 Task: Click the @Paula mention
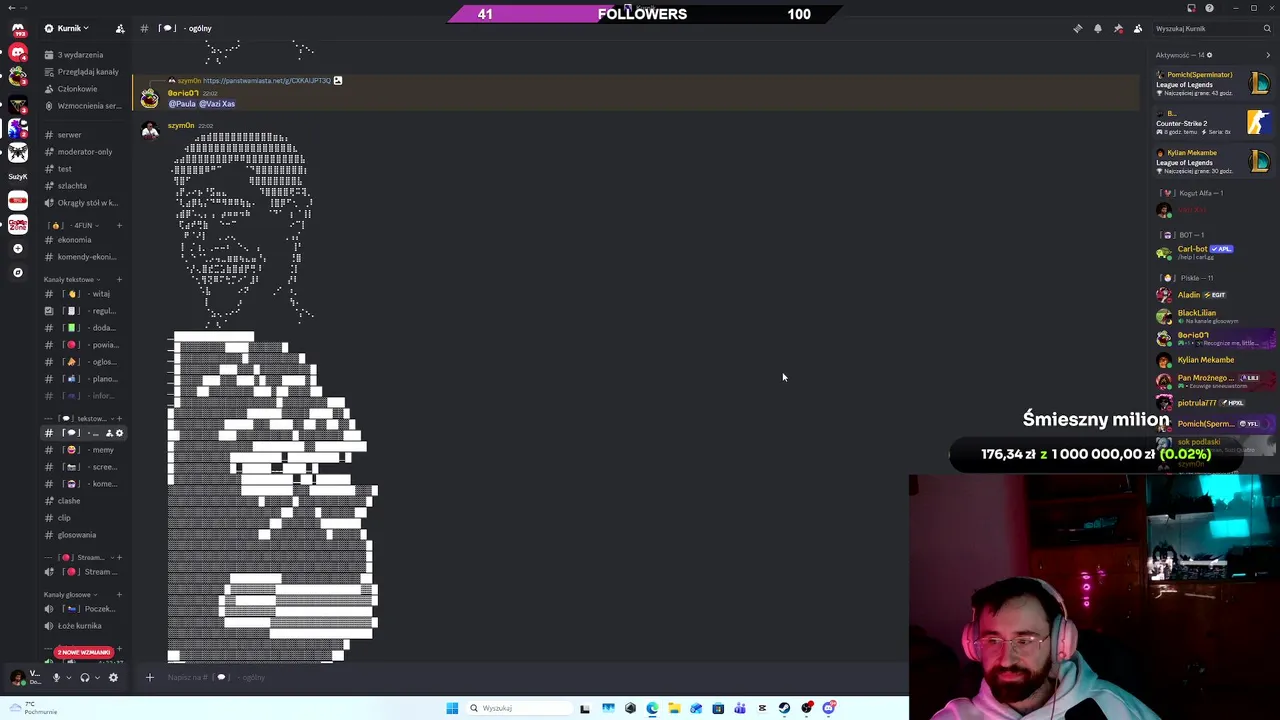tap(182, 104)
